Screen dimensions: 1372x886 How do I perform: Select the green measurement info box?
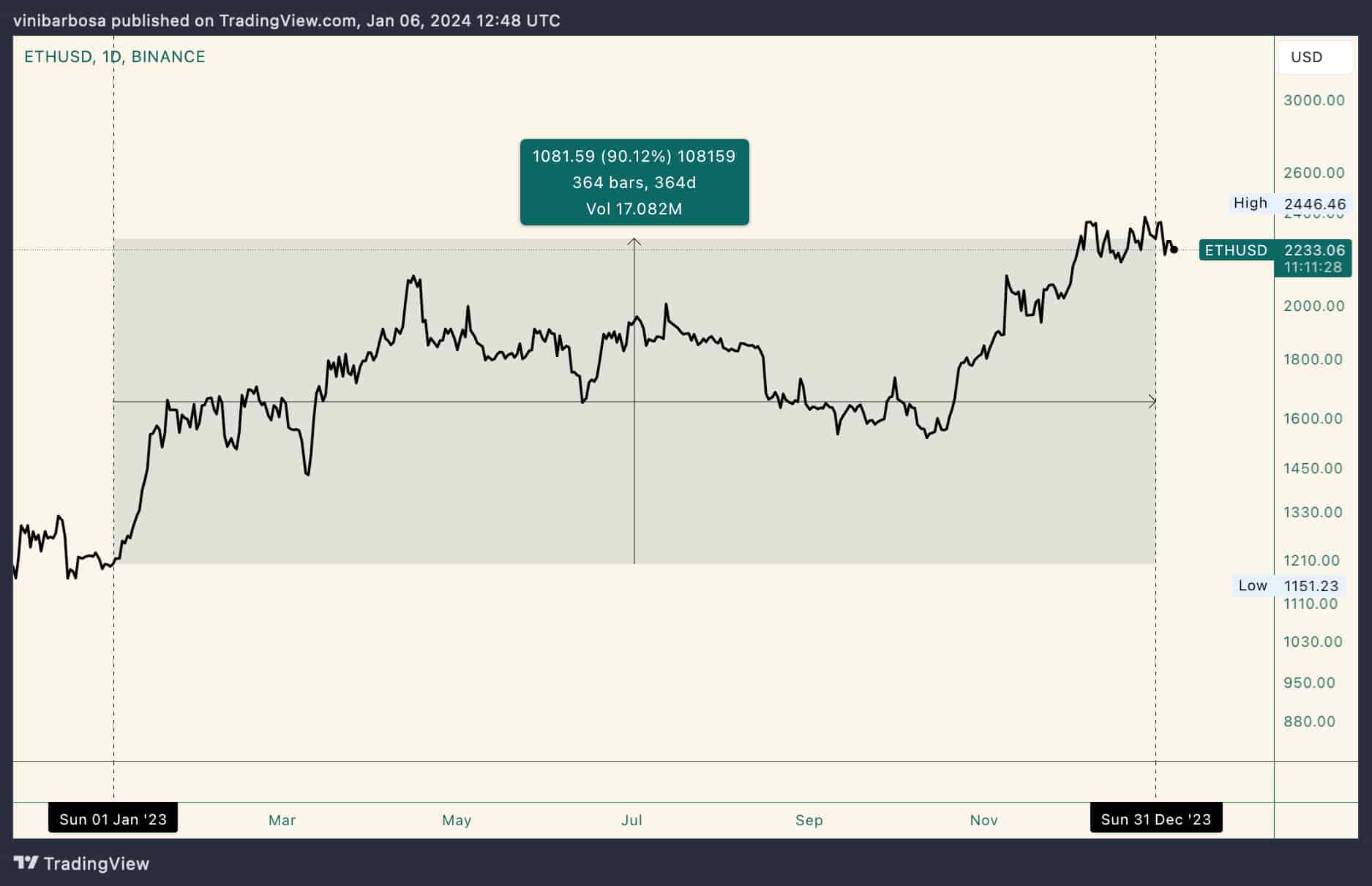634,182
